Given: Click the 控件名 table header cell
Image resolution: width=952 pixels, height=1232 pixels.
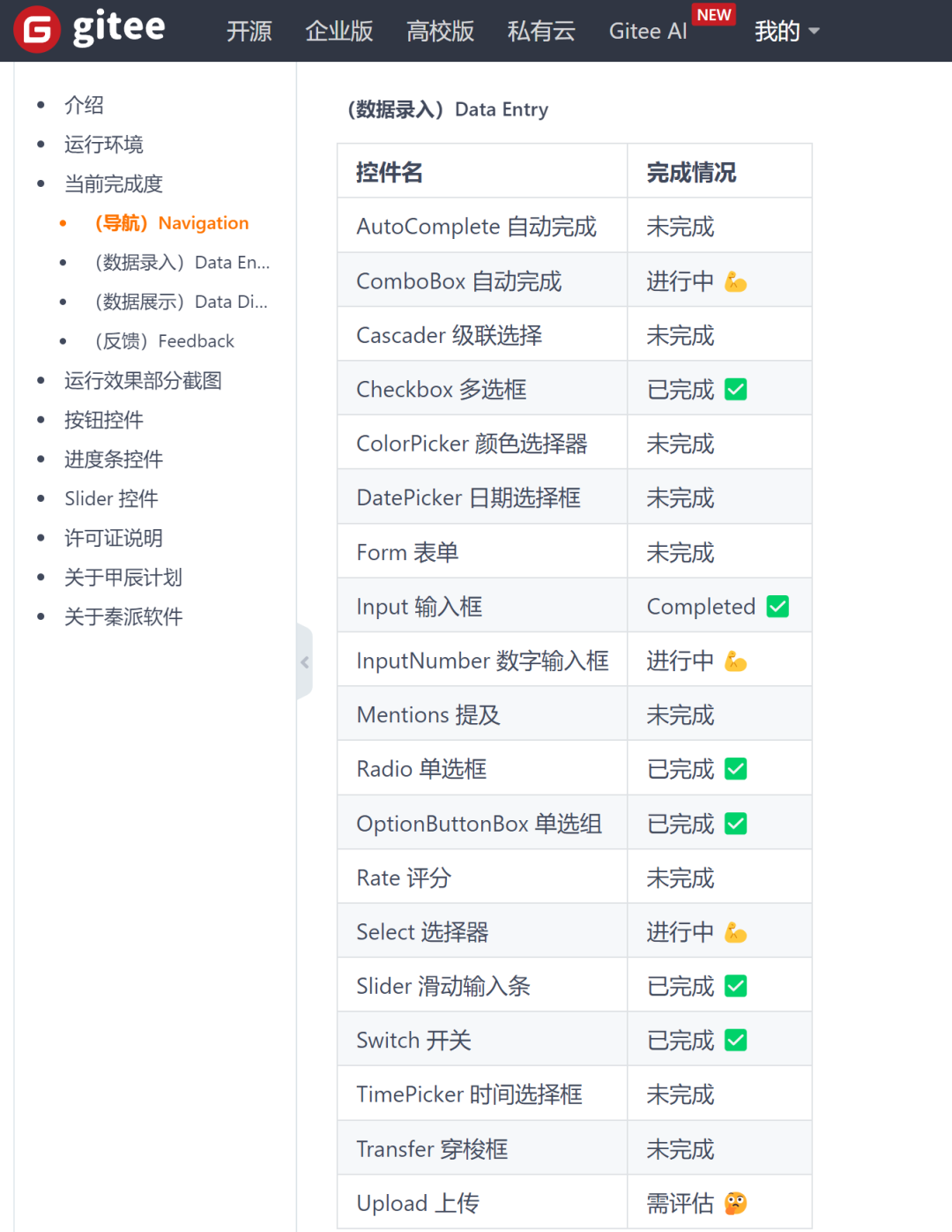Looking at the screenshot, I should click(390, 172).
